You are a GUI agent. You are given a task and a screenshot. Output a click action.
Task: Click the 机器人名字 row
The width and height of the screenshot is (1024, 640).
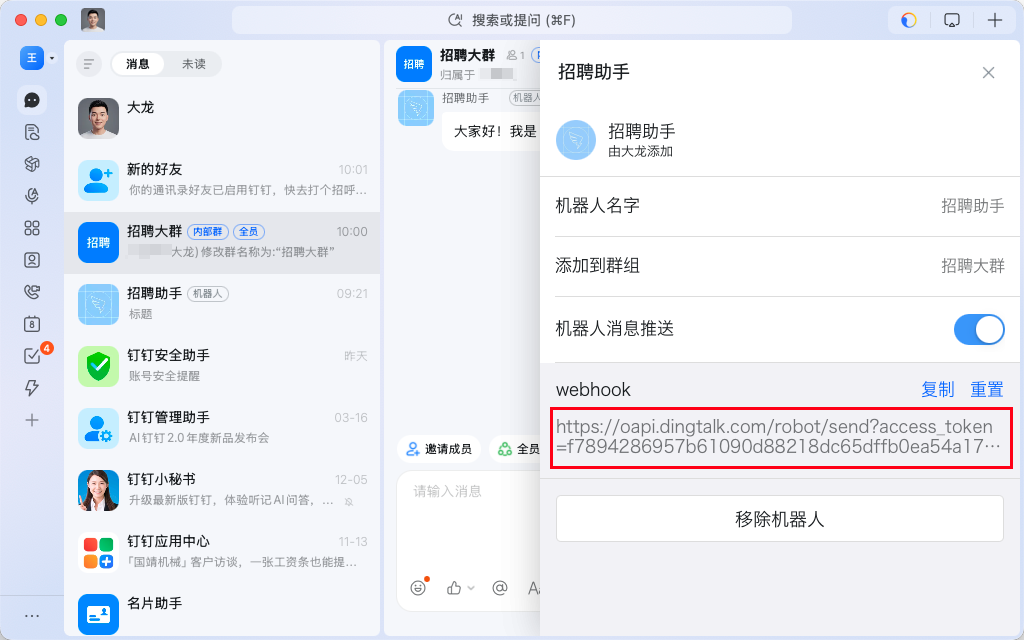point(780,206)
